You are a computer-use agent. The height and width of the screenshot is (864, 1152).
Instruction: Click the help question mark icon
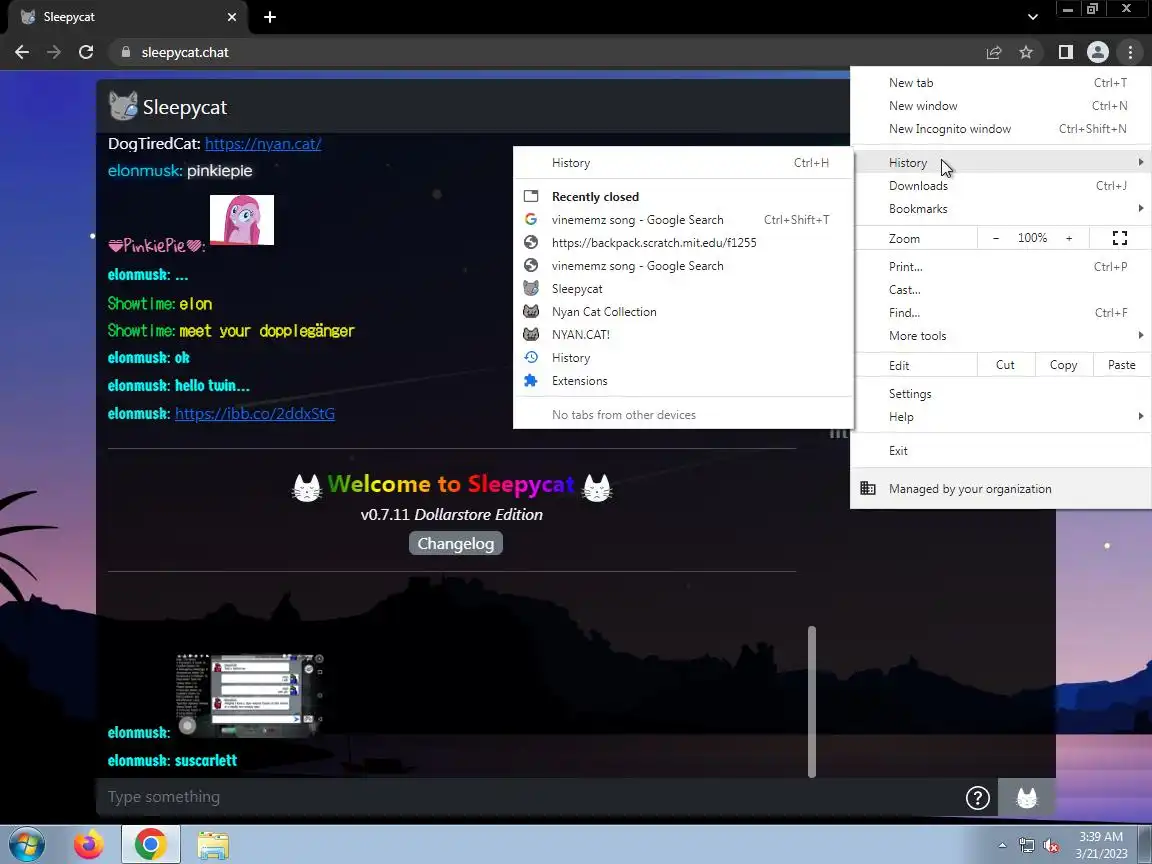pyautogui.click(x=978, y=798)
